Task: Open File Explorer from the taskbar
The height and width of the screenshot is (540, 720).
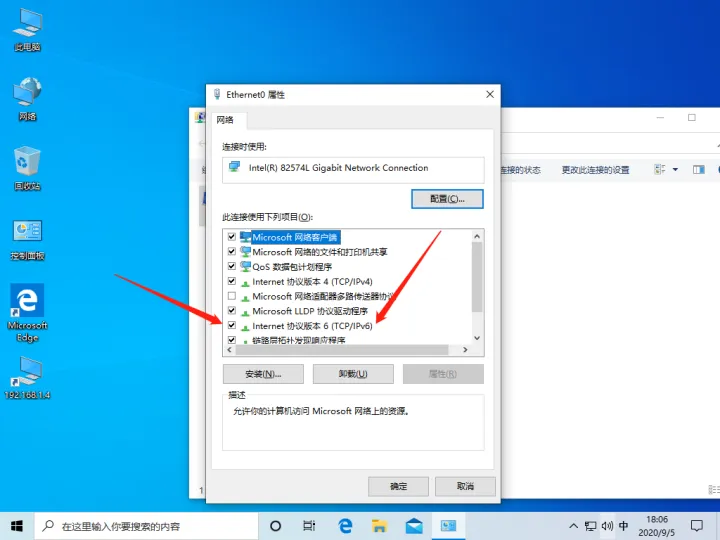Action: 379,526
